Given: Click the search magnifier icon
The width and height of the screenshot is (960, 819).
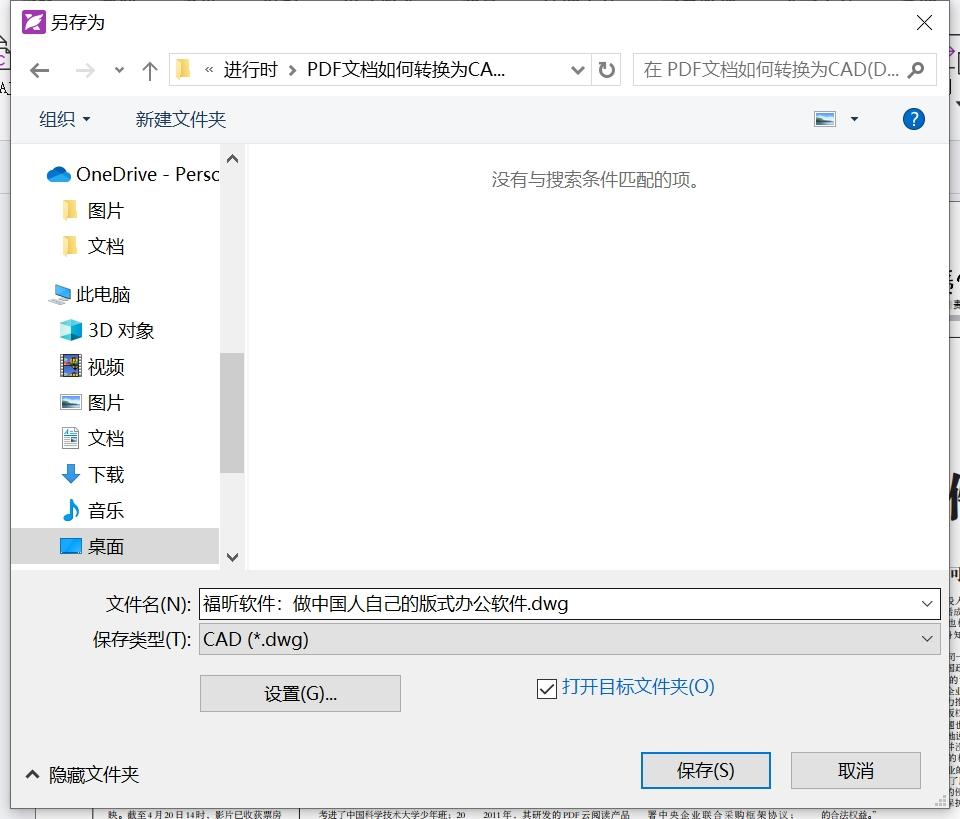Looking at the screenshot, I should [916, 70].
